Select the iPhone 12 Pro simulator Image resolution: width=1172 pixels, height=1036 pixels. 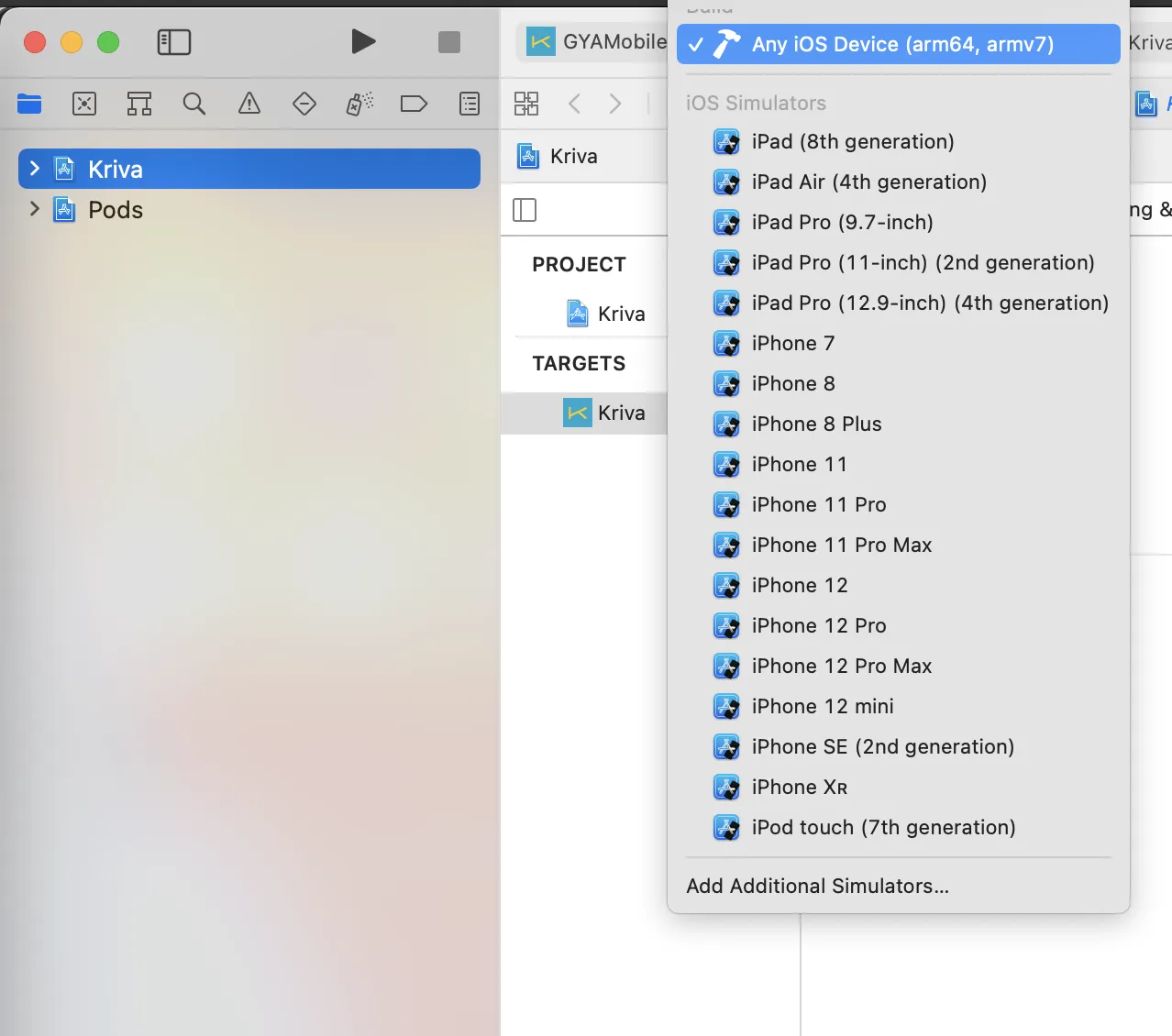[899, 625]
